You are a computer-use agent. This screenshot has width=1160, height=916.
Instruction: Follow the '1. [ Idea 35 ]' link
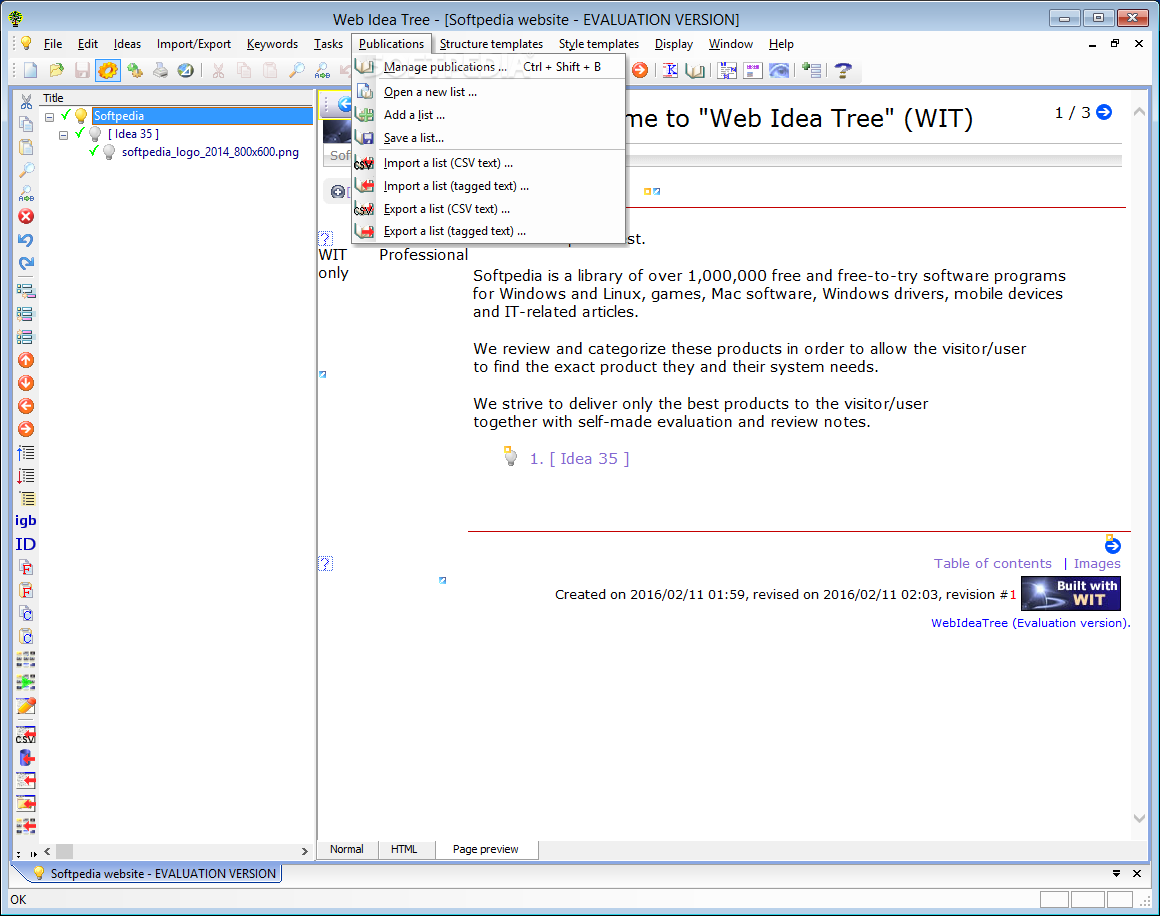[579, 459]
